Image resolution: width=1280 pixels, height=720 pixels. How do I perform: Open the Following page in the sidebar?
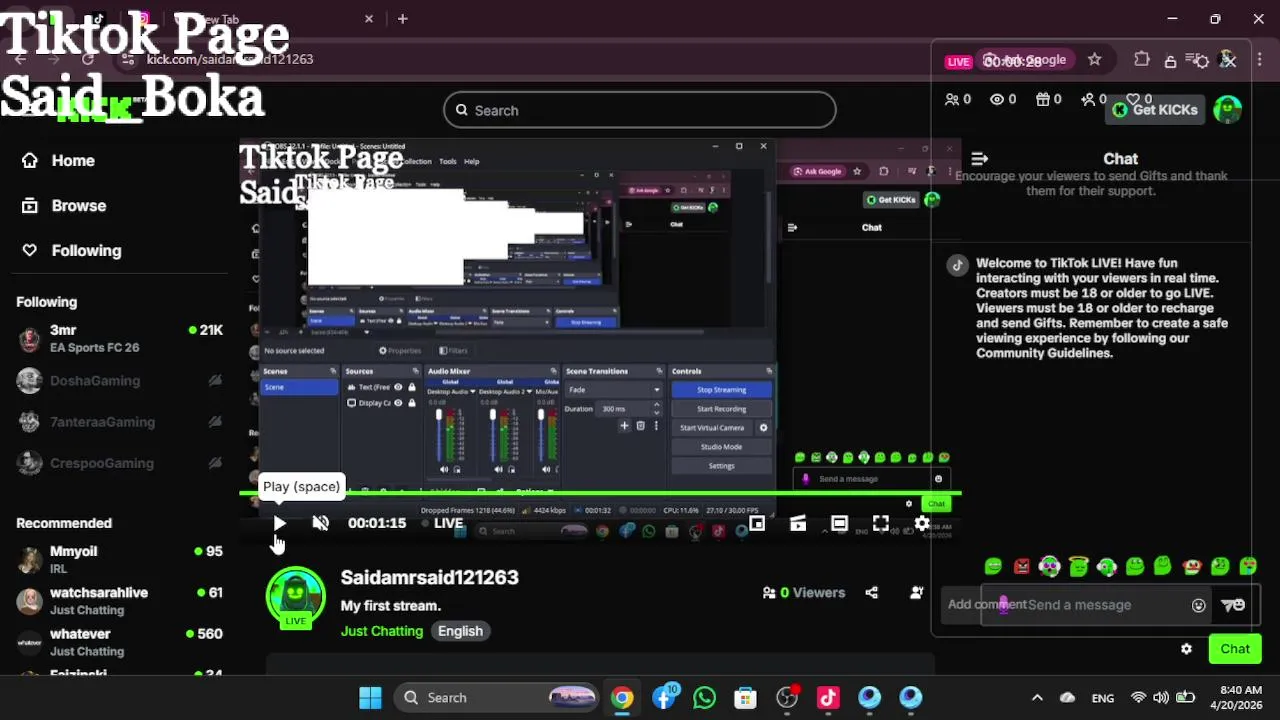[x=72, y=250]
